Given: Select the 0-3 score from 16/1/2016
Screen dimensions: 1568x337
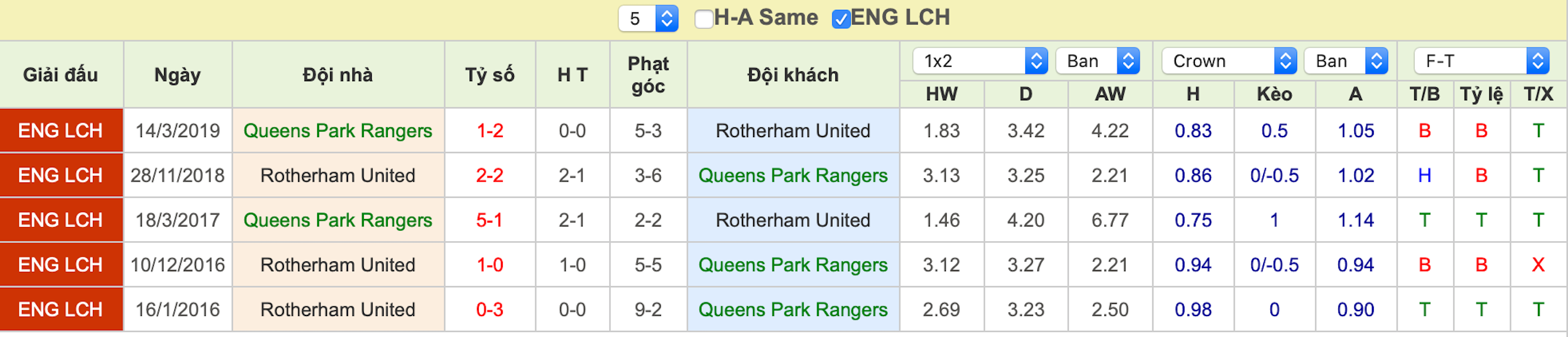Looking at the screenshot, I should 489,309.
